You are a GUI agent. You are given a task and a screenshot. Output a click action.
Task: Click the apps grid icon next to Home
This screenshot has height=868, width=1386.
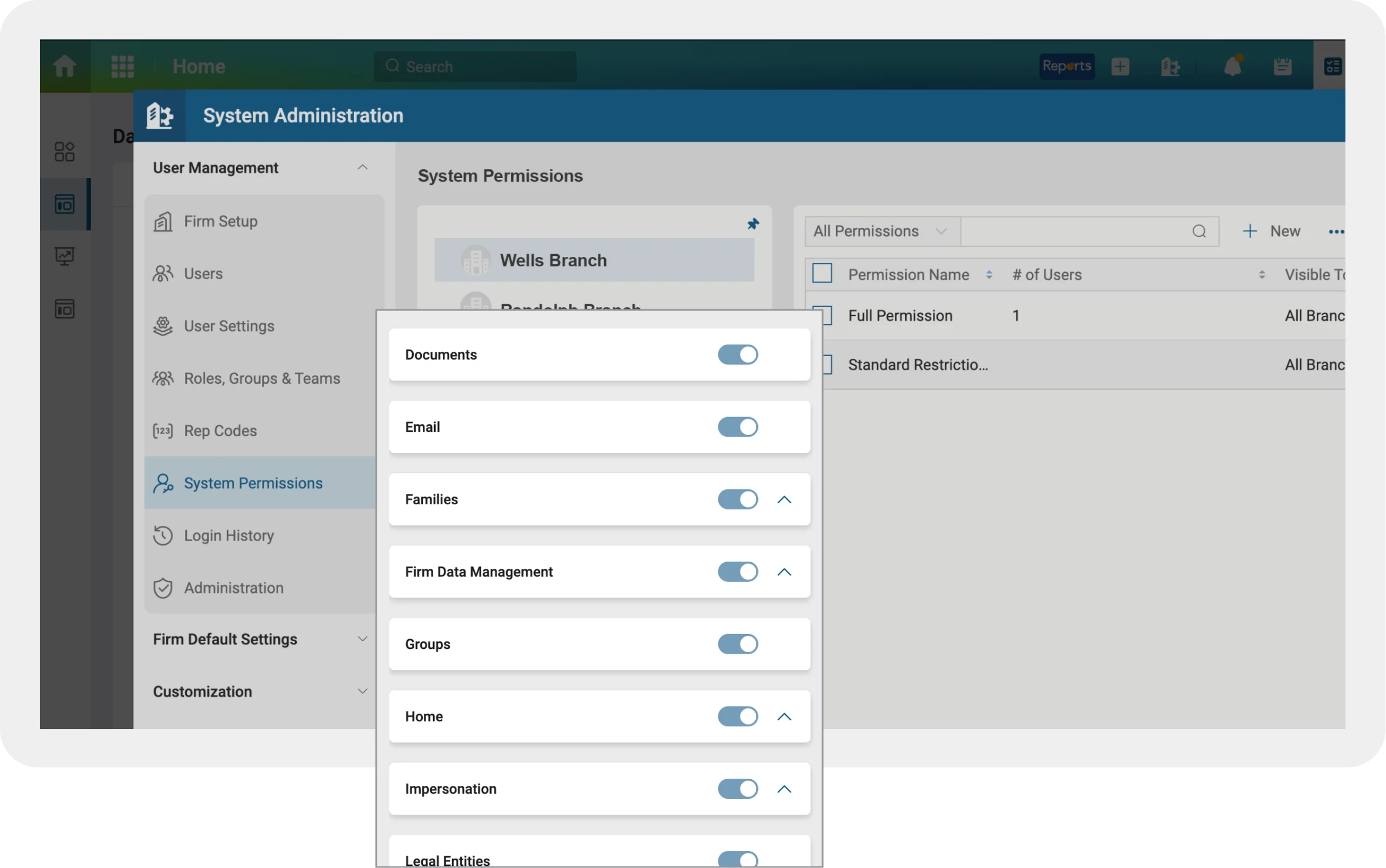[x=122, y=65]
